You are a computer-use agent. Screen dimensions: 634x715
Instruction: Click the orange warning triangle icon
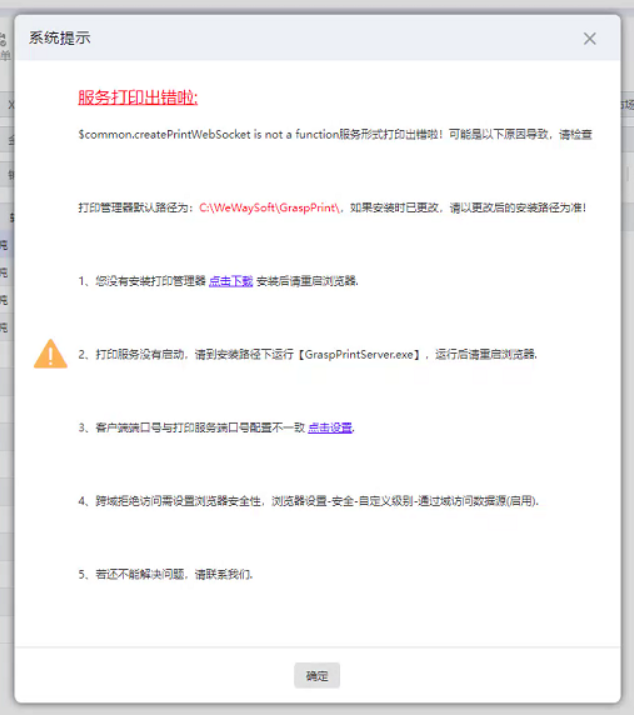tap(51, 354)
